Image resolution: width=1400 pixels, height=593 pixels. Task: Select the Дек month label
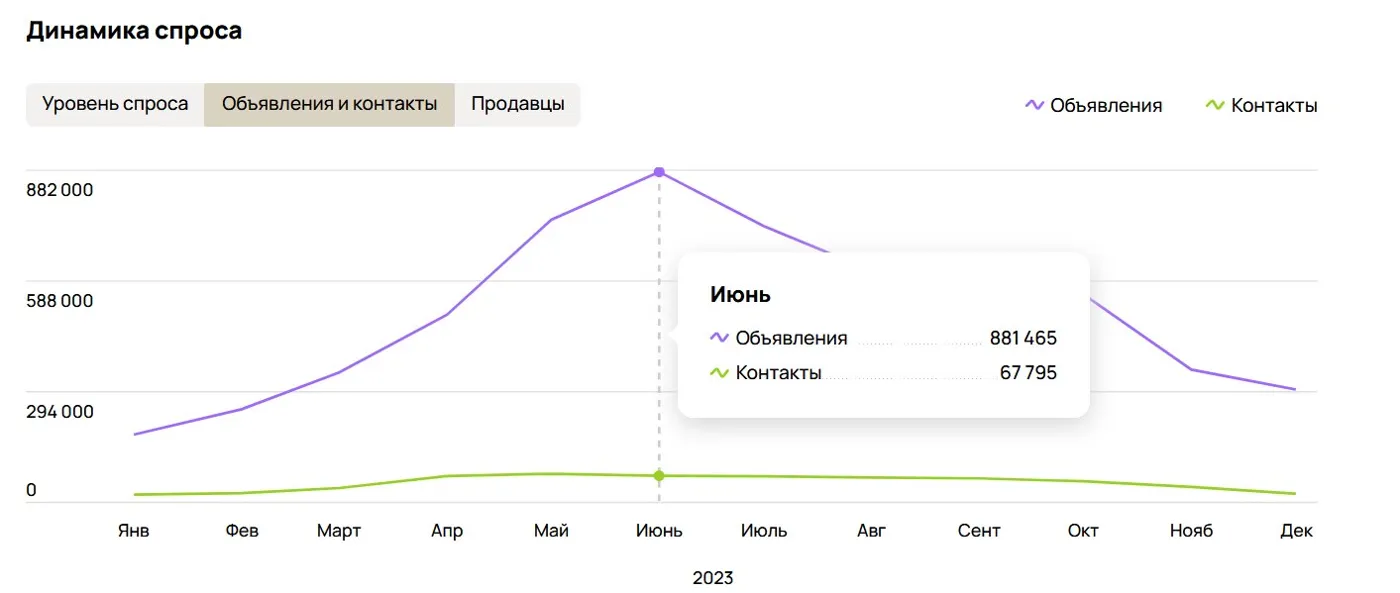click(1296, 530)
